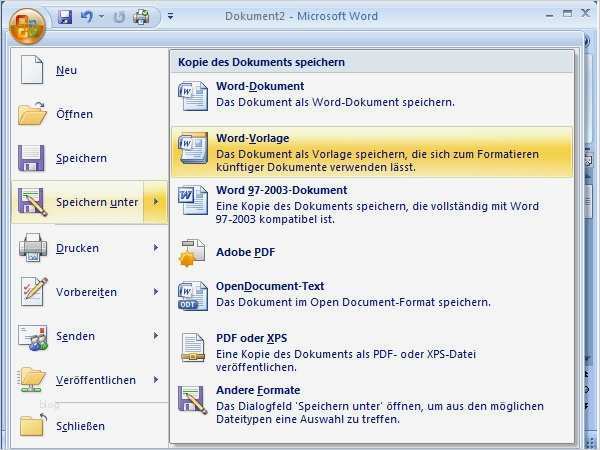Expand the Veröffentlichen submenu arrow

pyautogui.click(x=156, y=380)
